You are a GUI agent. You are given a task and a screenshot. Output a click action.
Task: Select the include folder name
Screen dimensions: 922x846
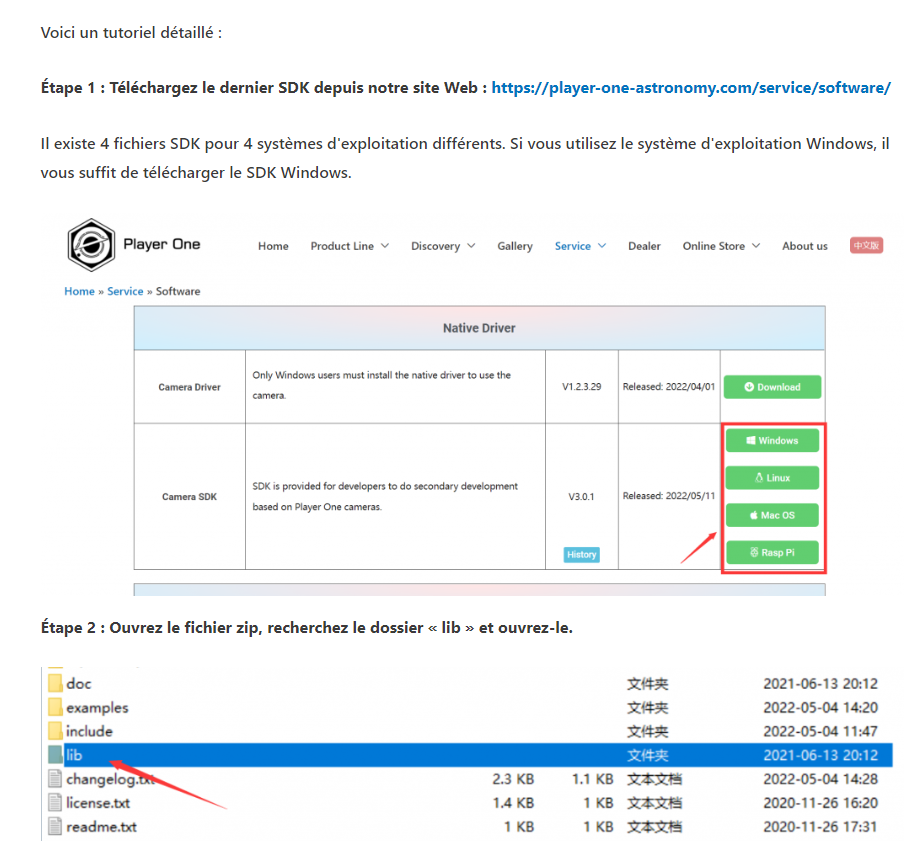[x=89, y=731]
